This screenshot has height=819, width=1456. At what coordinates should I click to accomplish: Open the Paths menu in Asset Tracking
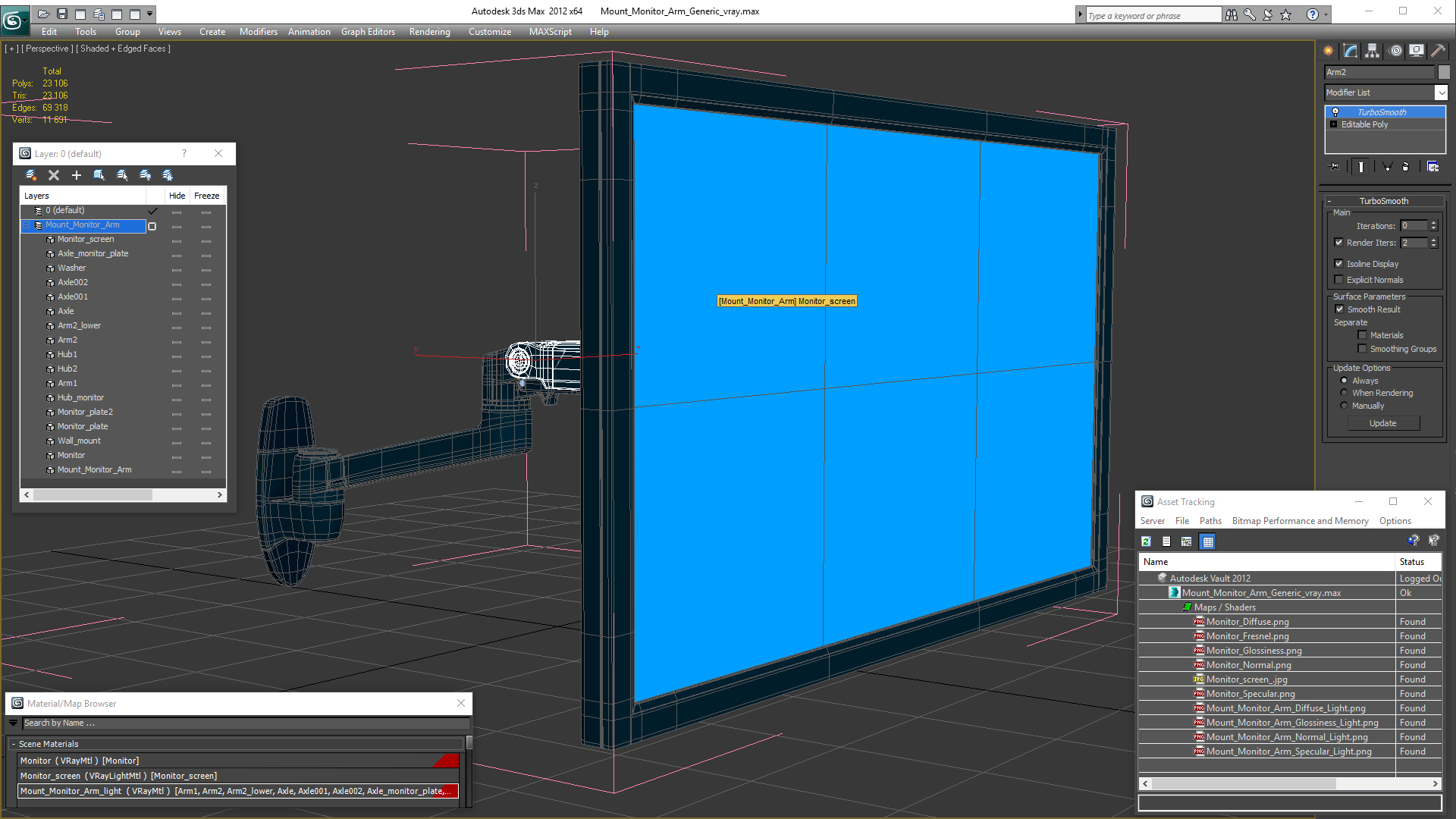[x=1210, y=521]
